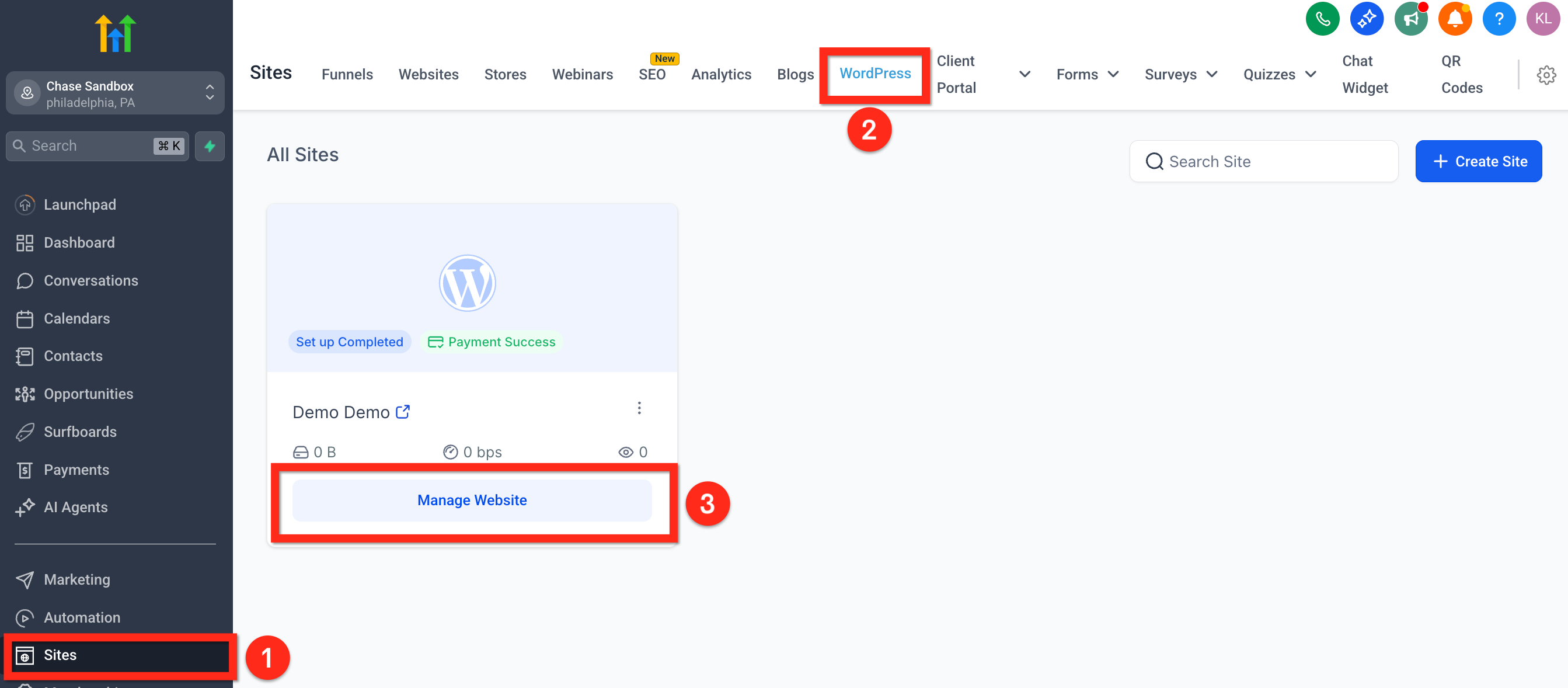Open the notifications bell icon

(x=1454, y=19)
